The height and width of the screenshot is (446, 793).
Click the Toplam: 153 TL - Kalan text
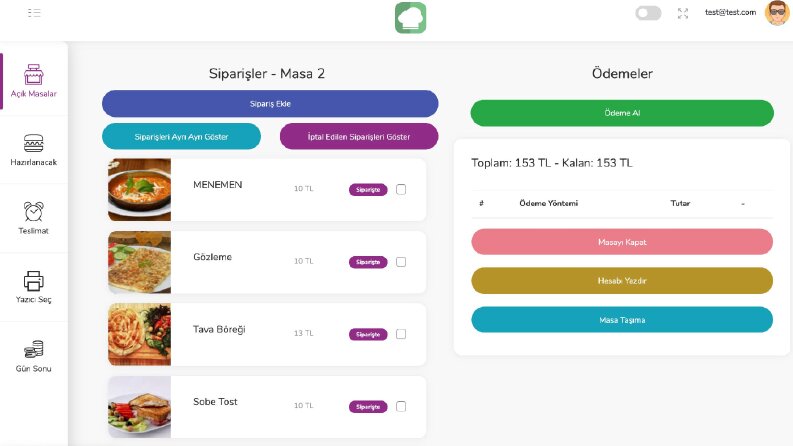552,163
